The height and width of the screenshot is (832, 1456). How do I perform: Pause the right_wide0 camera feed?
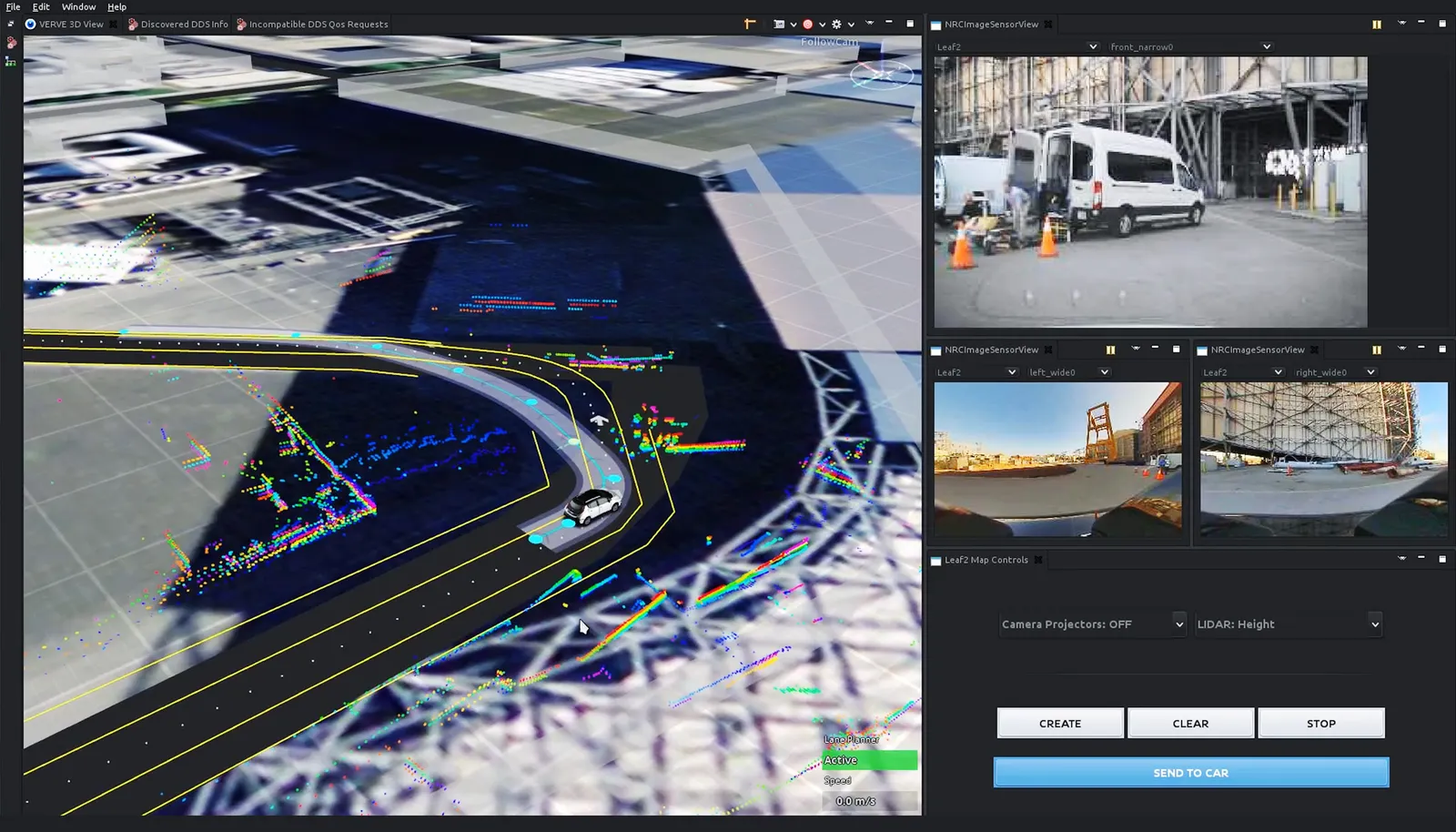coord(1376,350)
